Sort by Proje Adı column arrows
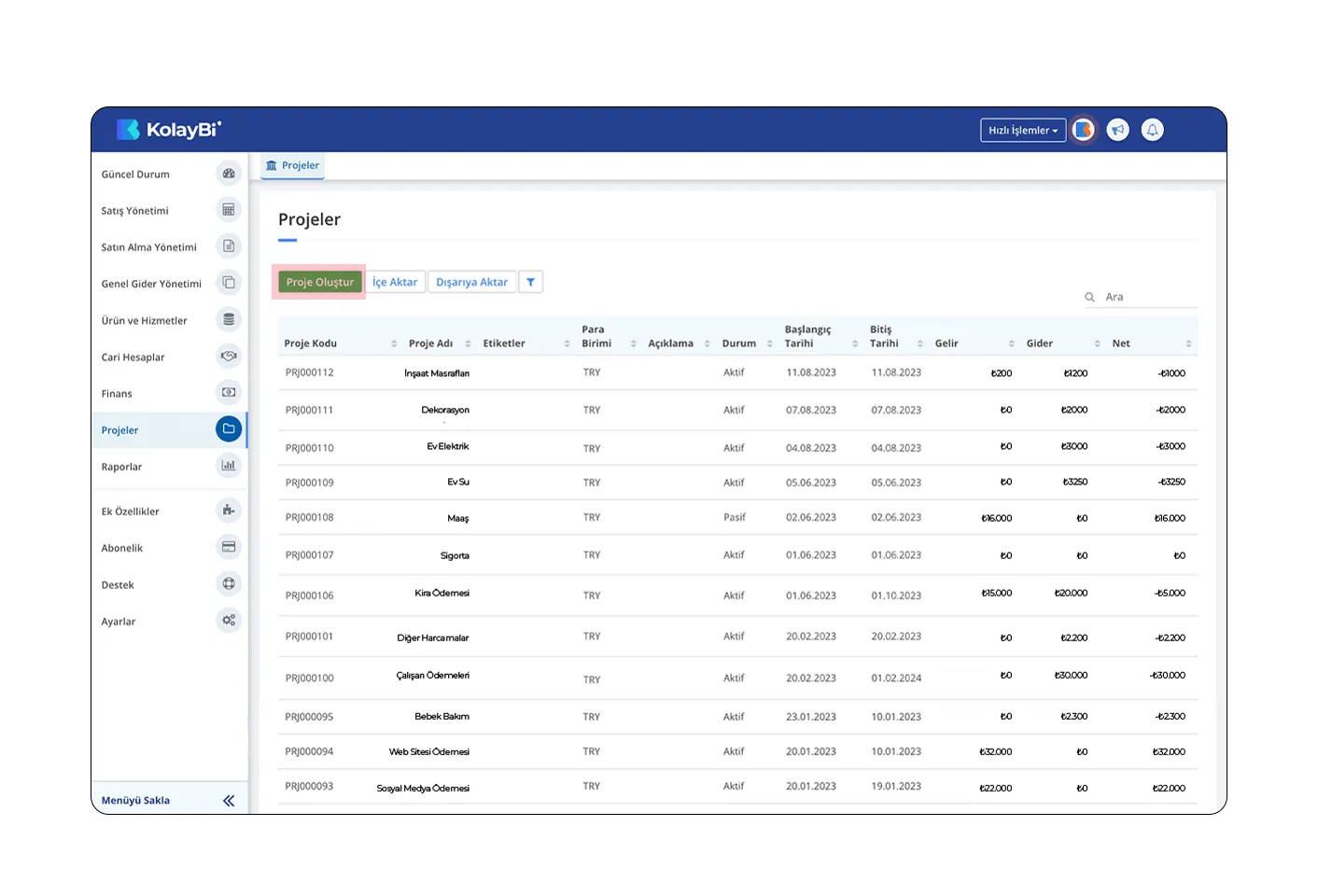Viewport: 1318px width, 896px height. tap(468, 343)
